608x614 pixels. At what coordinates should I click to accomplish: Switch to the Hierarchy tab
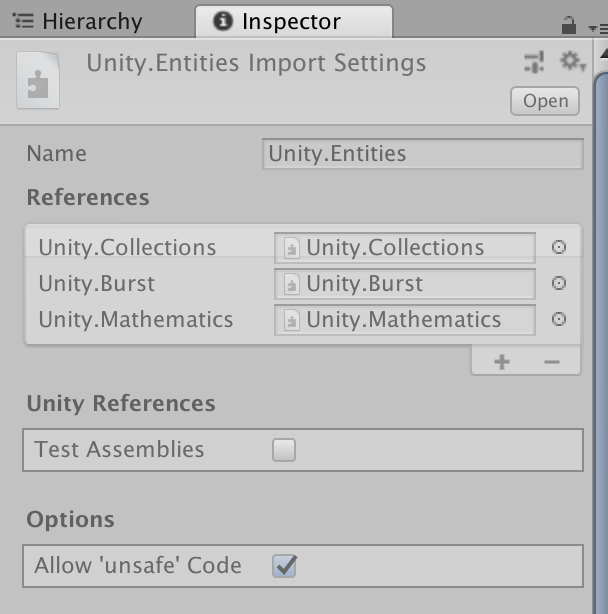[x=78, y=22]
